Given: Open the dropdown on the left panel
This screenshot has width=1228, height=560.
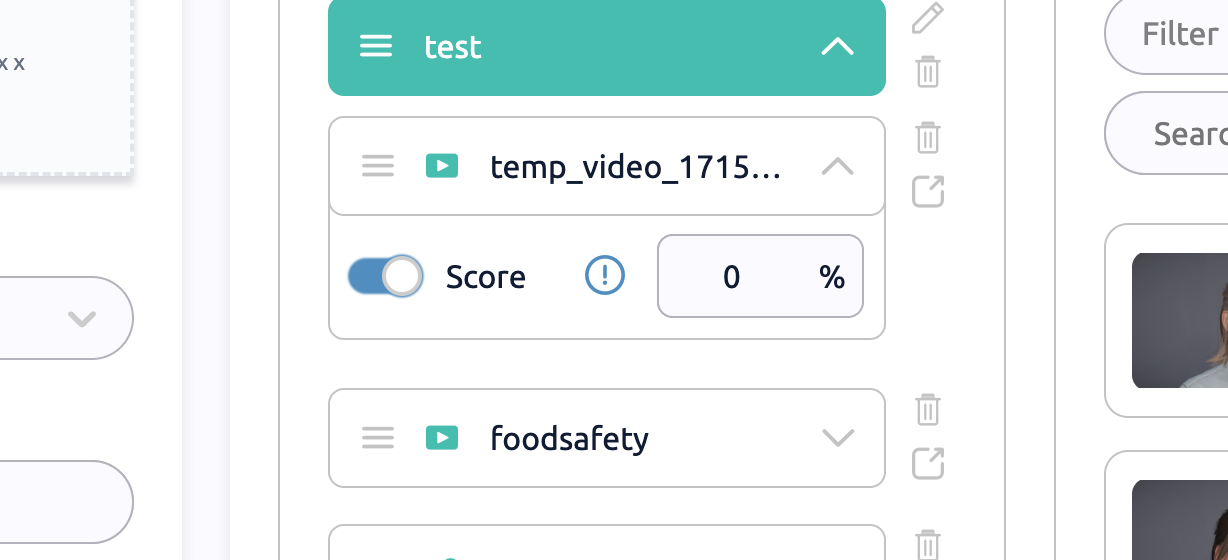Looking at the screenshot, I should coord(80,319).
